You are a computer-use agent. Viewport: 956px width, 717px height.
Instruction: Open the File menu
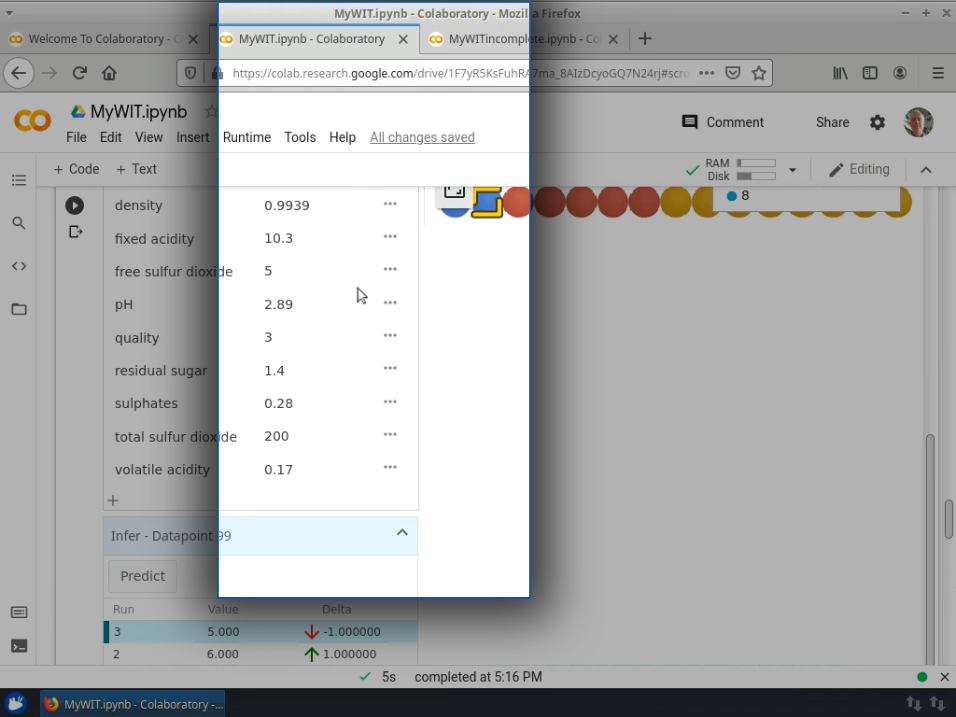[x=76, y=137]
